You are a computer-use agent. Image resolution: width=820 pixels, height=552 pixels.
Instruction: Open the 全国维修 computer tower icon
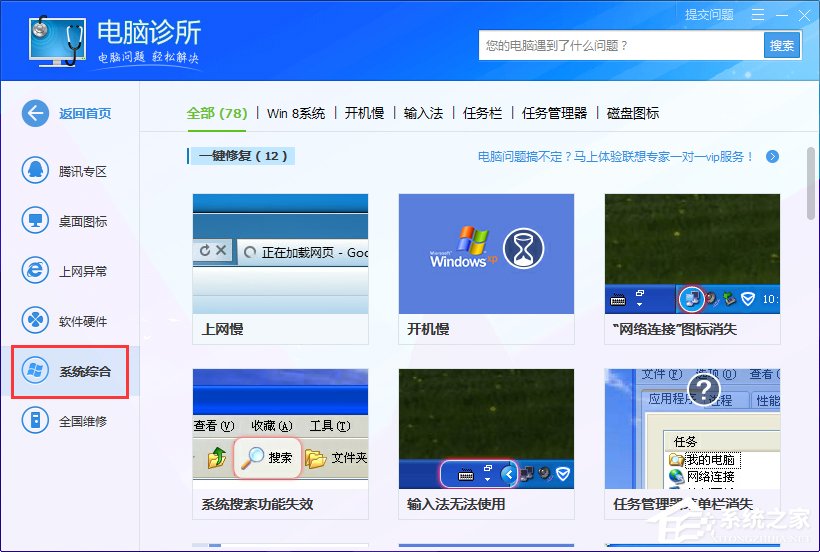(x=35, y=420)
